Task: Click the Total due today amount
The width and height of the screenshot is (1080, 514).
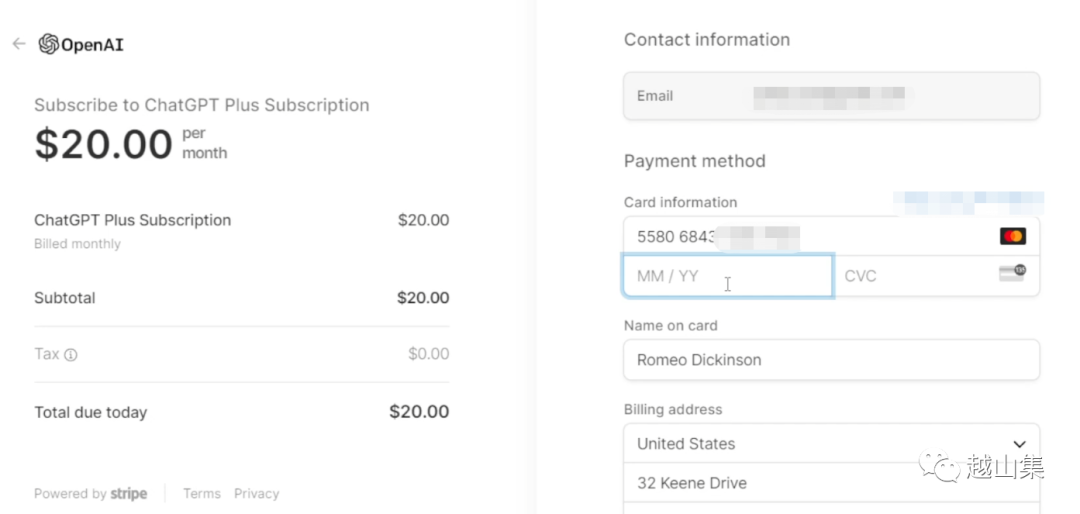Action: point(418,412)
